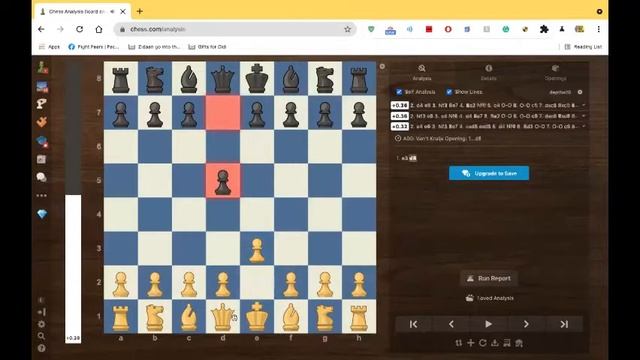This screenshot has height=360, width=640.
Task: Open the Chess.com home logo in sidebar
Action: [42, 67]
